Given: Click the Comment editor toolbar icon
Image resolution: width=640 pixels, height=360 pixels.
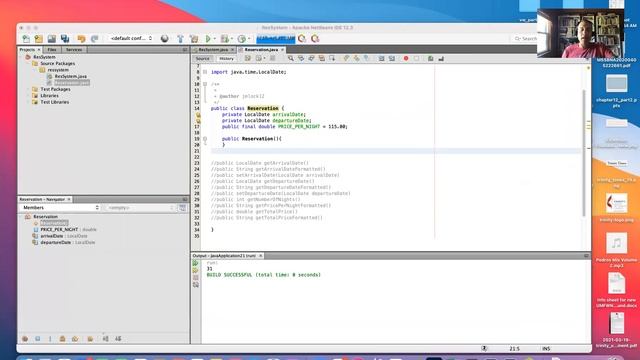Looking at the screenshot, I should (x=431, y=59).
